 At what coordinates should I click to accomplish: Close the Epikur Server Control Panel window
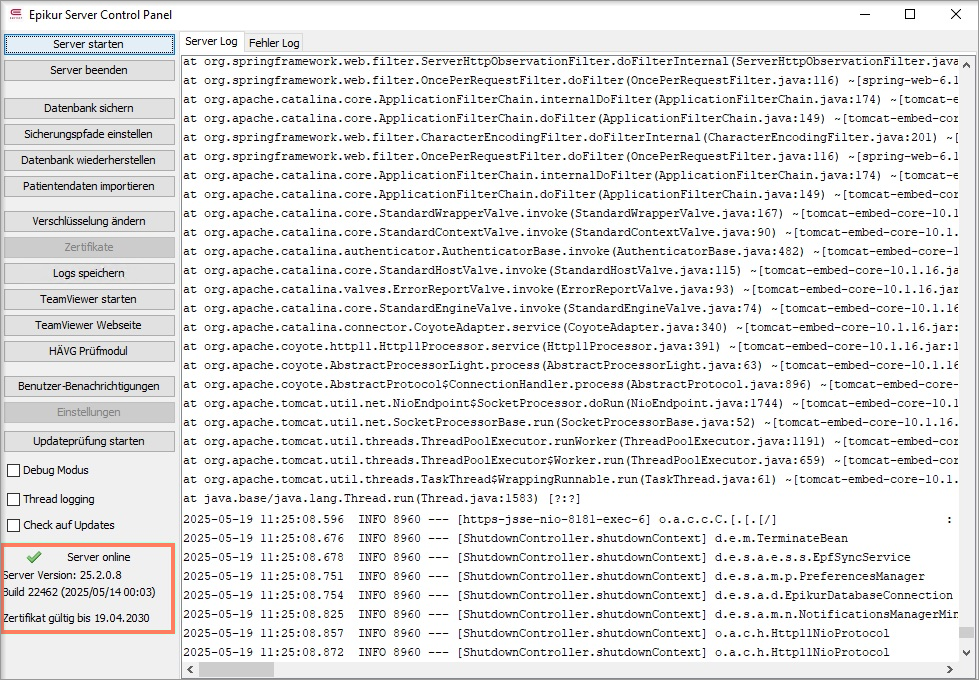click(x=955, y=14)
